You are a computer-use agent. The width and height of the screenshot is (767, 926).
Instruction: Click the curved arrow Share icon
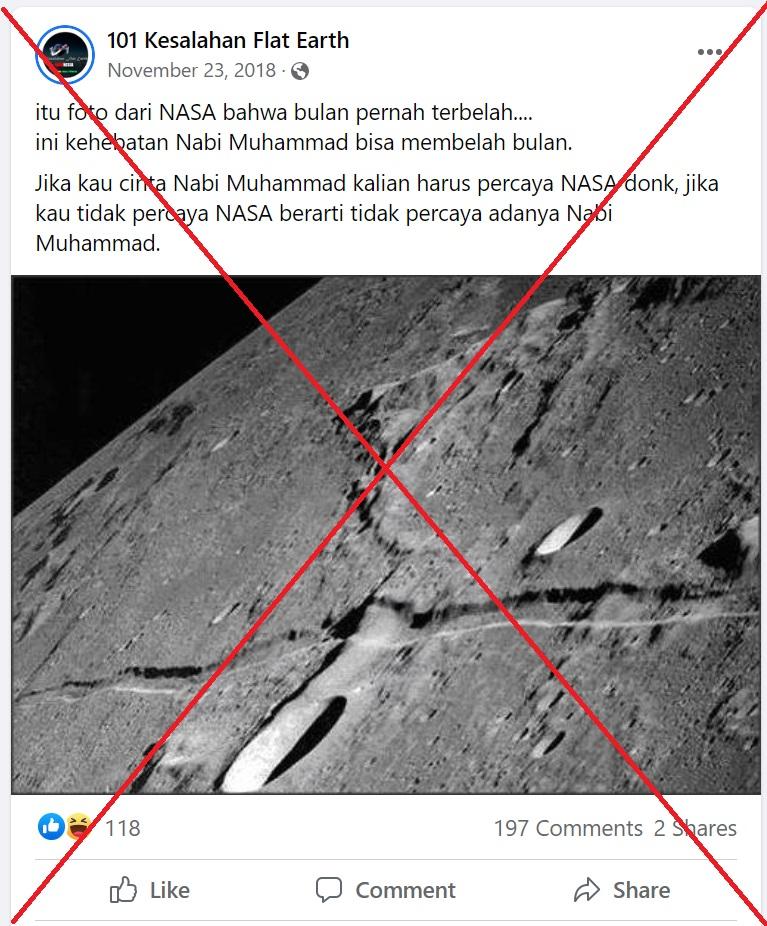click(586, 889)
